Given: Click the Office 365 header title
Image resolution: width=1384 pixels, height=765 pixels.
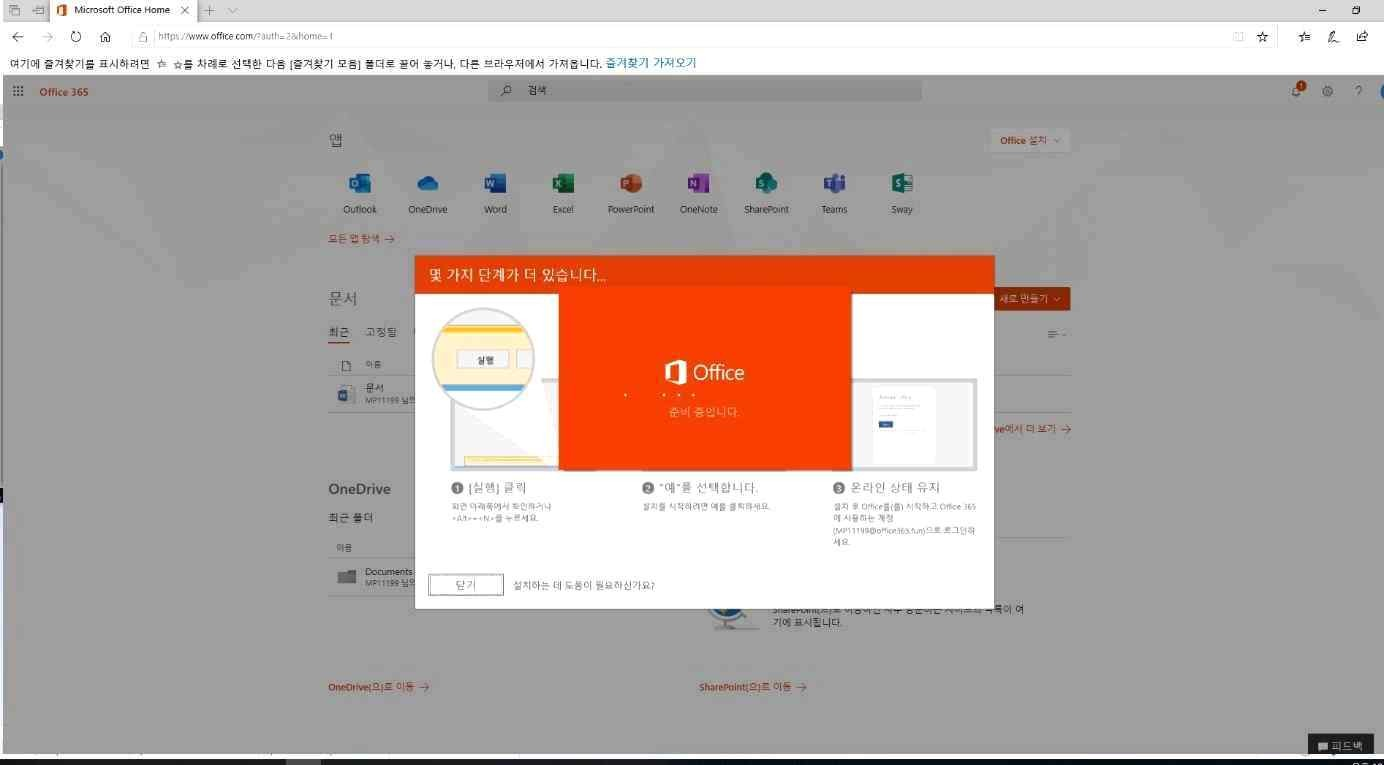Looking at the screenshot, I should click(64, 92).
